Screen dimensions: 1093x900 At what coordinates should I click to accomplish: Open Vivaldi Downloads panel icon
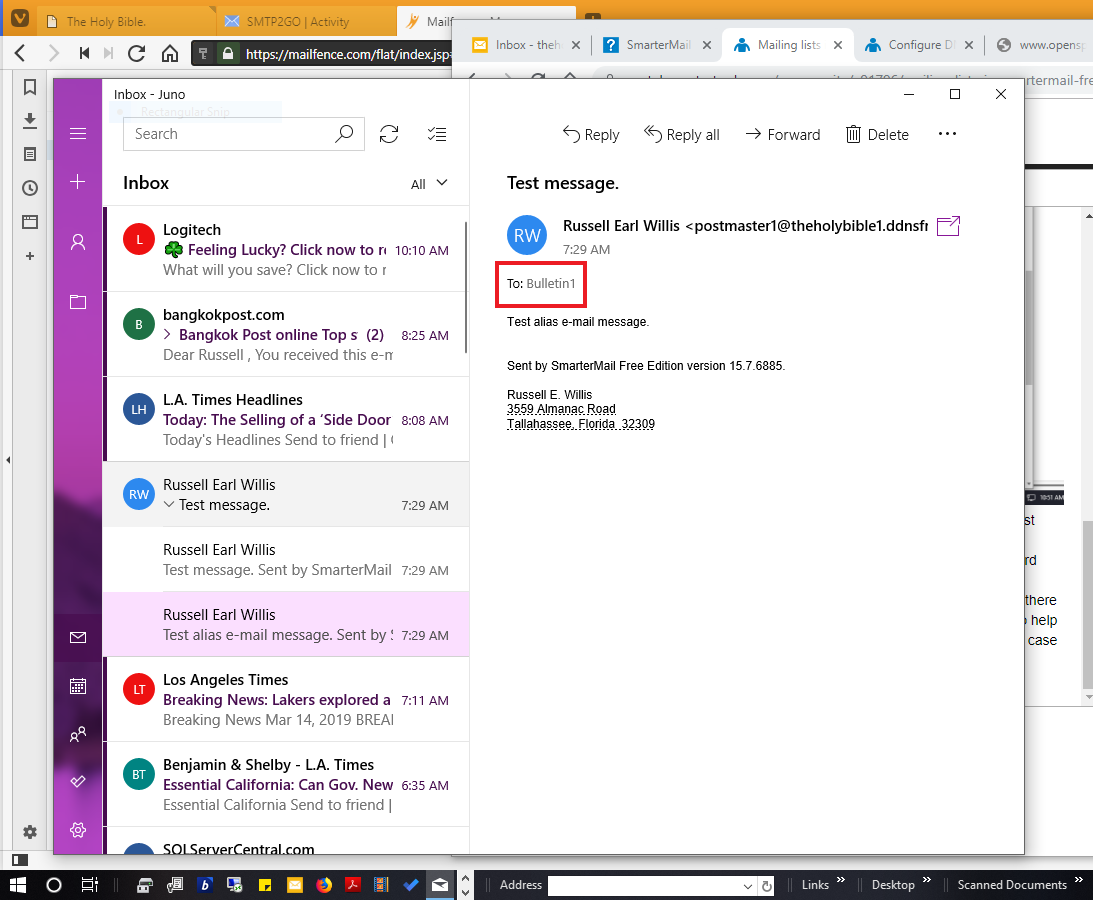[30, 120]
